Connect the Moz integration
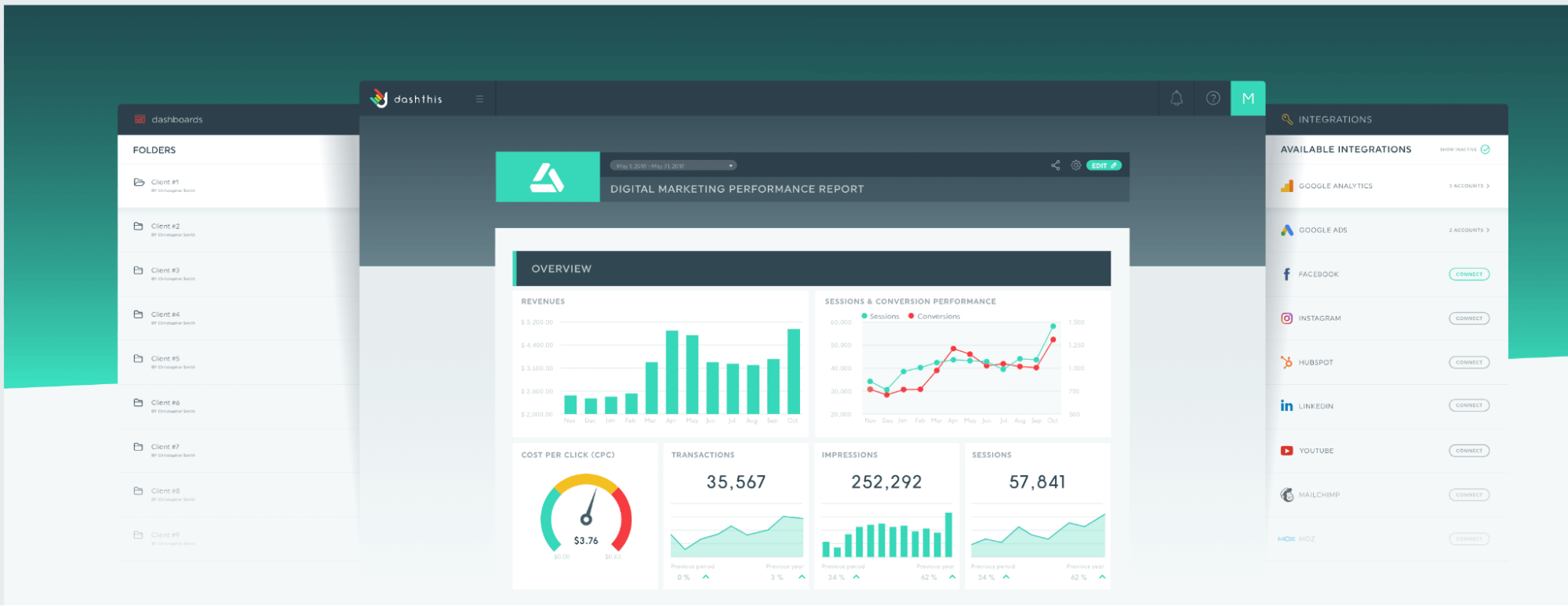This screenshot has height=606, width=1568. (1468, 539)
